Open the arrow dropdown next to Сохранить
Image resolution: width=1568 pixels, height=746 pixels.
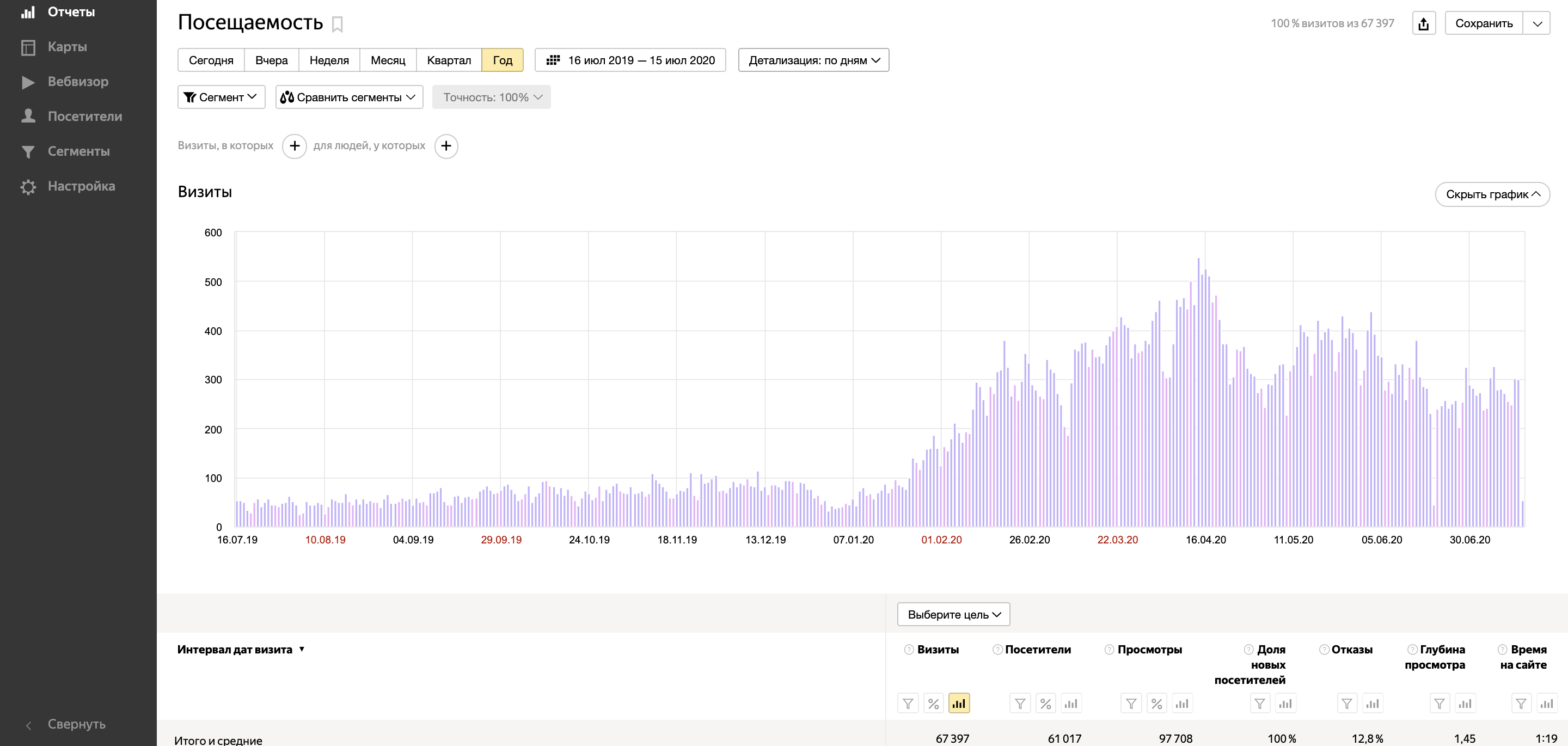click(x=1537, y=24)
